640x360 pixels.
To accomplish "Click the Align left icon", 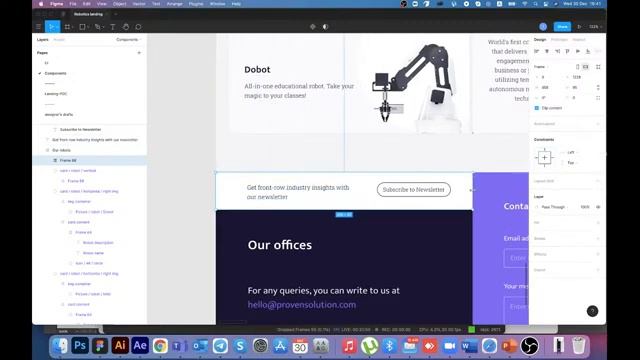I will tap(537, 51).
